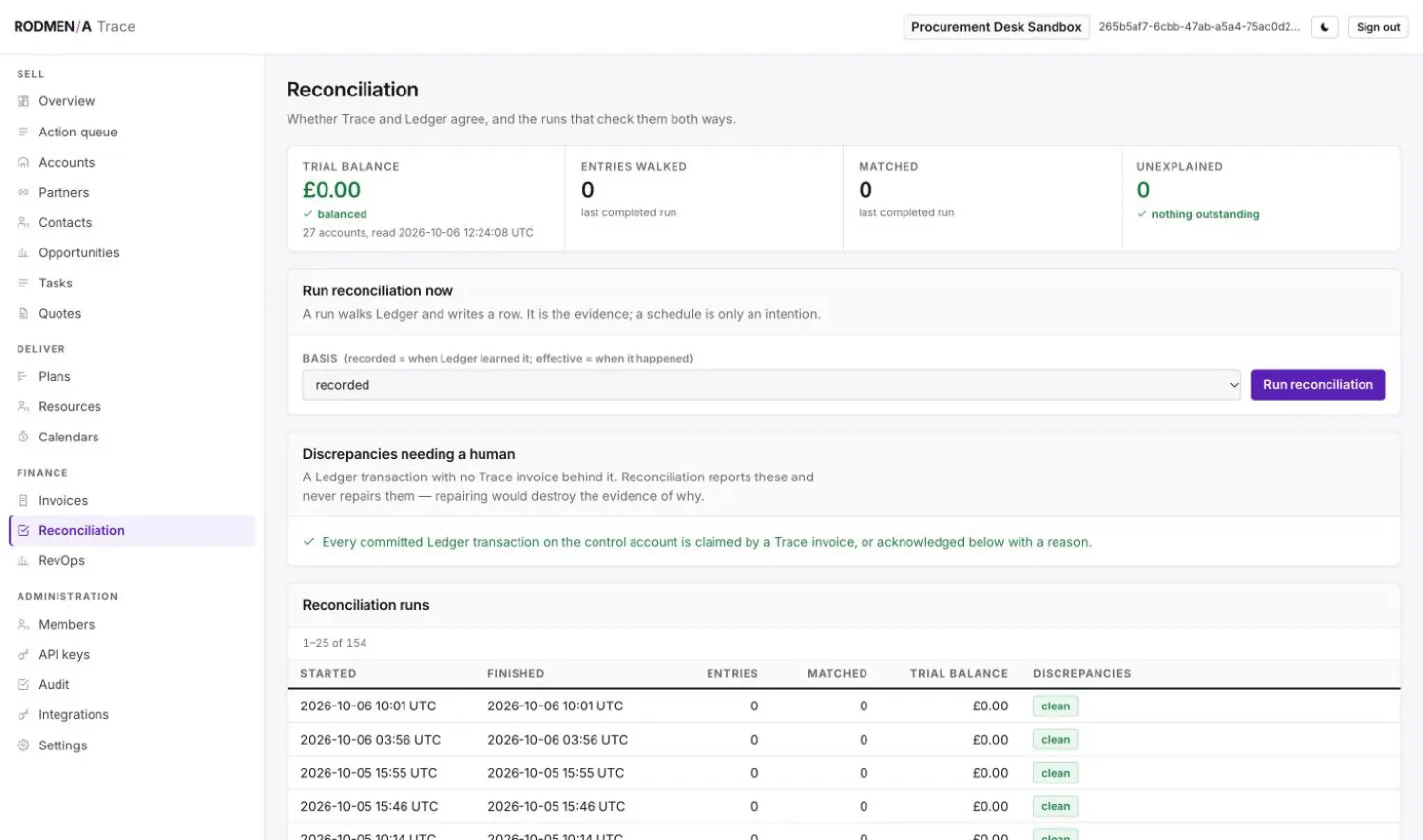Open the Basis dropdown set to recorded
The width and height of the screenshot is (1423, 840).
click(x=771, y=385)
